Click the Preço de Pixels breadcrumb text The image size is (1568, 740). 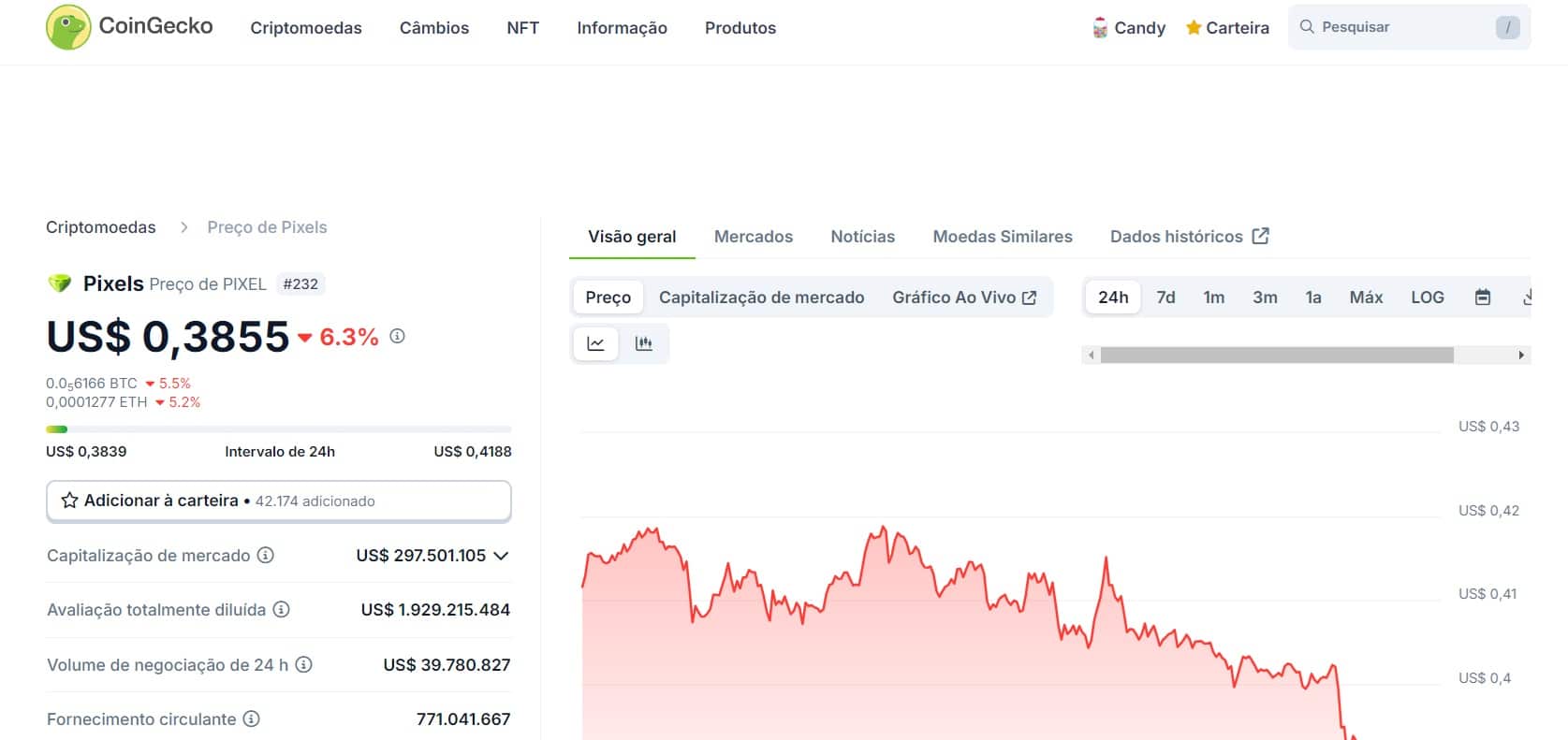pos(267,227)
